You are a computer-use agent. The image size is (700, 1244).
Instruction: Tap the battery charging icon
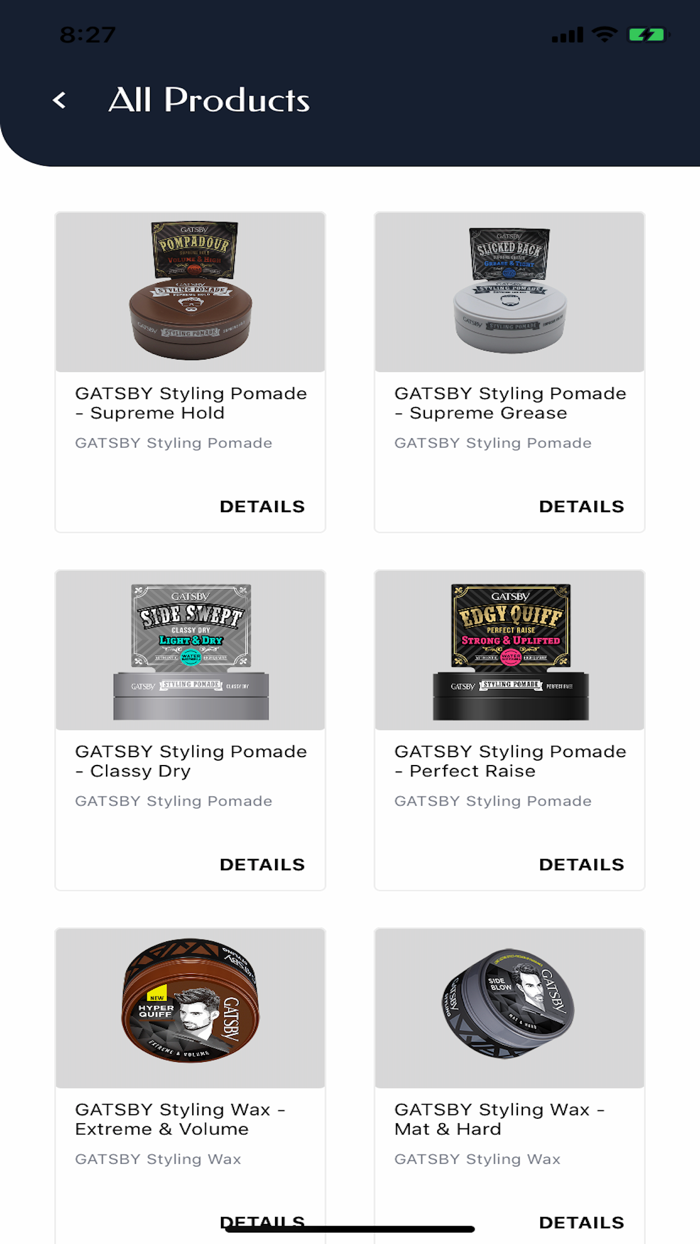click(647, 34)
